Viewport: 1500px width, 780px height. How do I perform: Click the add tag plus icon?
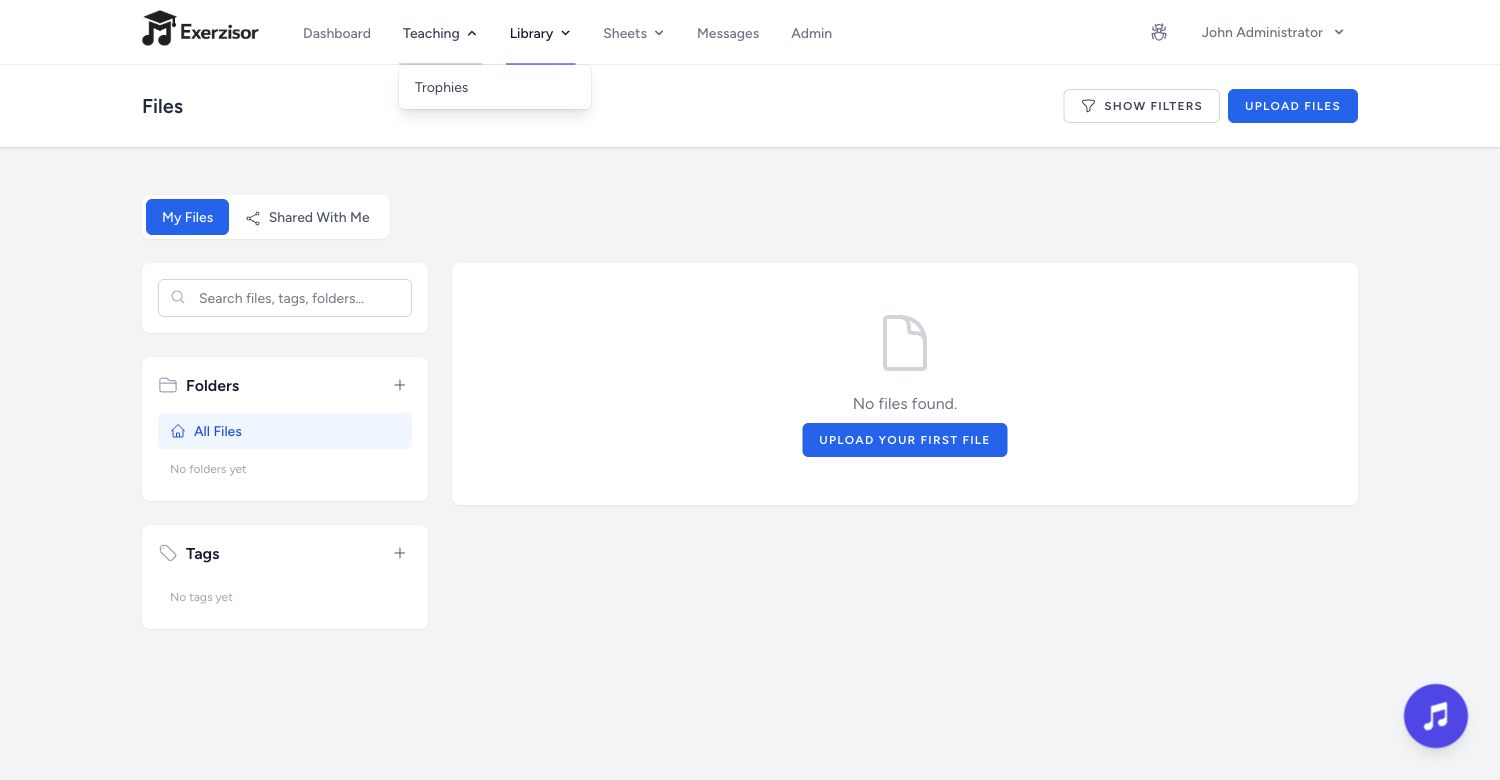click(400, 553)
